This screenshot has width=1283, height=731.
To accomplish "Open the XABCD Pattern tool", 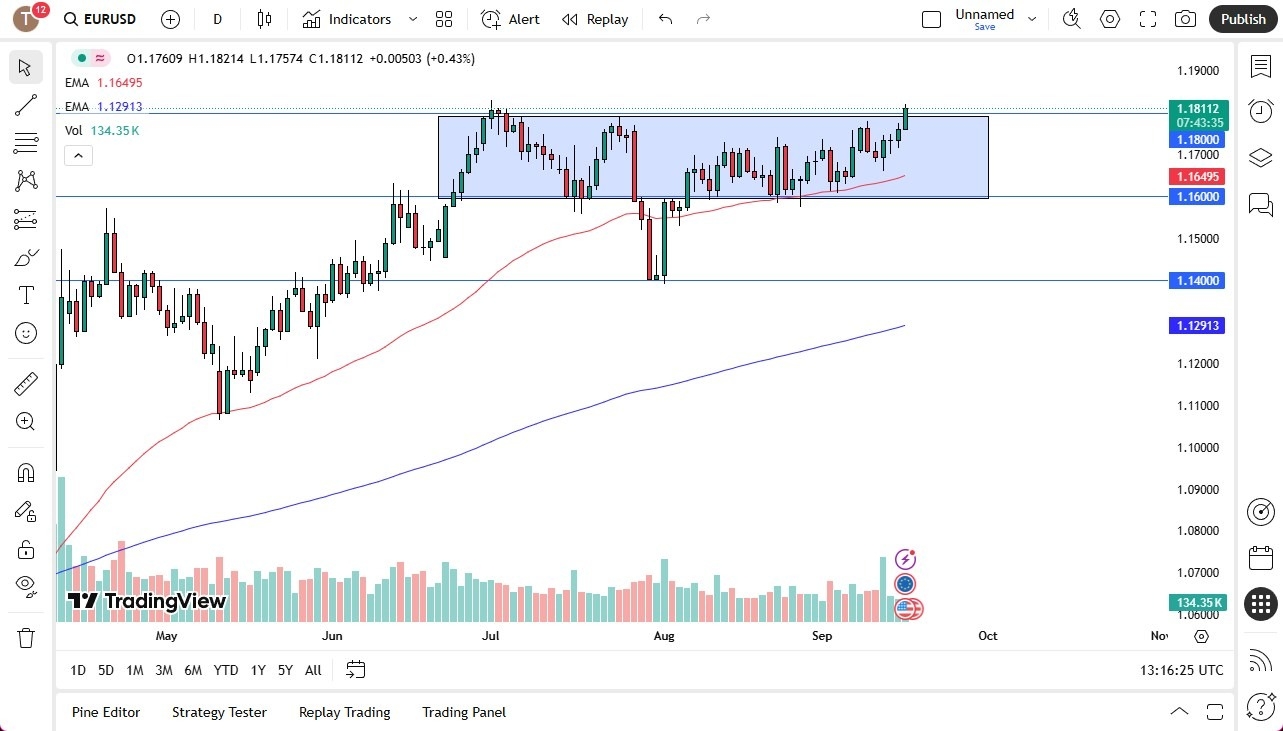I will (x=25, y=181).
